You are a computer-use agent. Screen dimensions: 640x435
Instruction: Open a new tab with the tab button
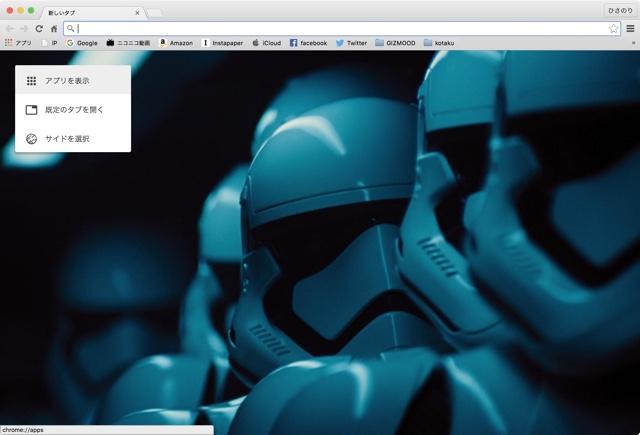[154, 13]
